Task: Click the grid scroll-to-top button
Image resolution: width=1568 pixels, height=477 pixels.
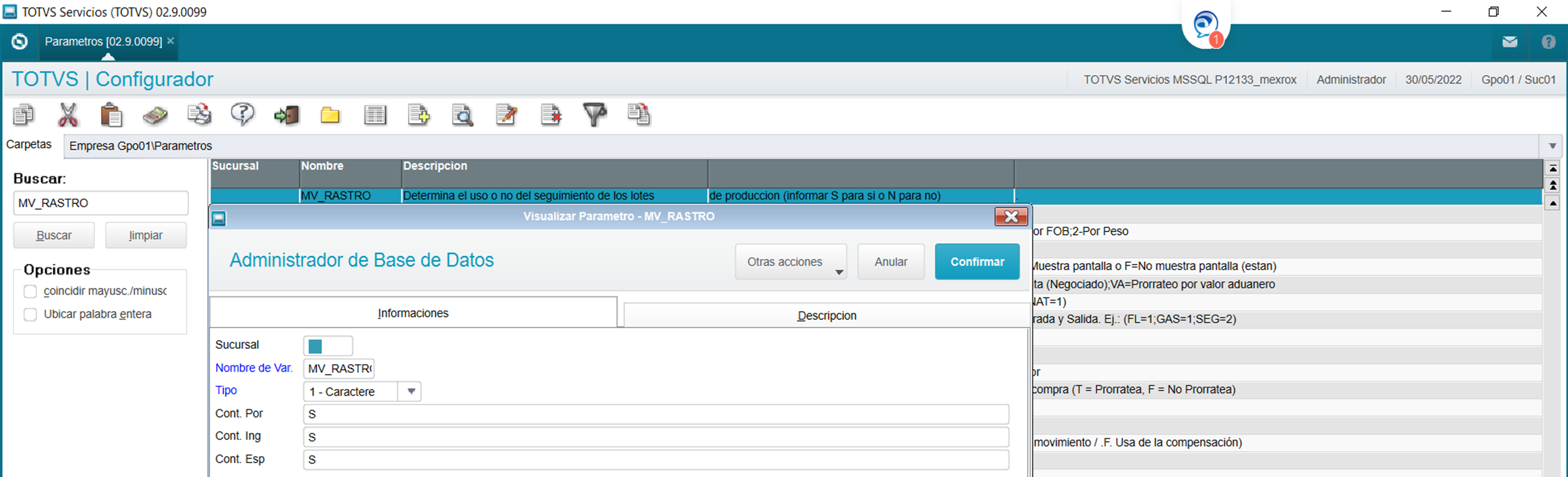Action: (1553, 168)
